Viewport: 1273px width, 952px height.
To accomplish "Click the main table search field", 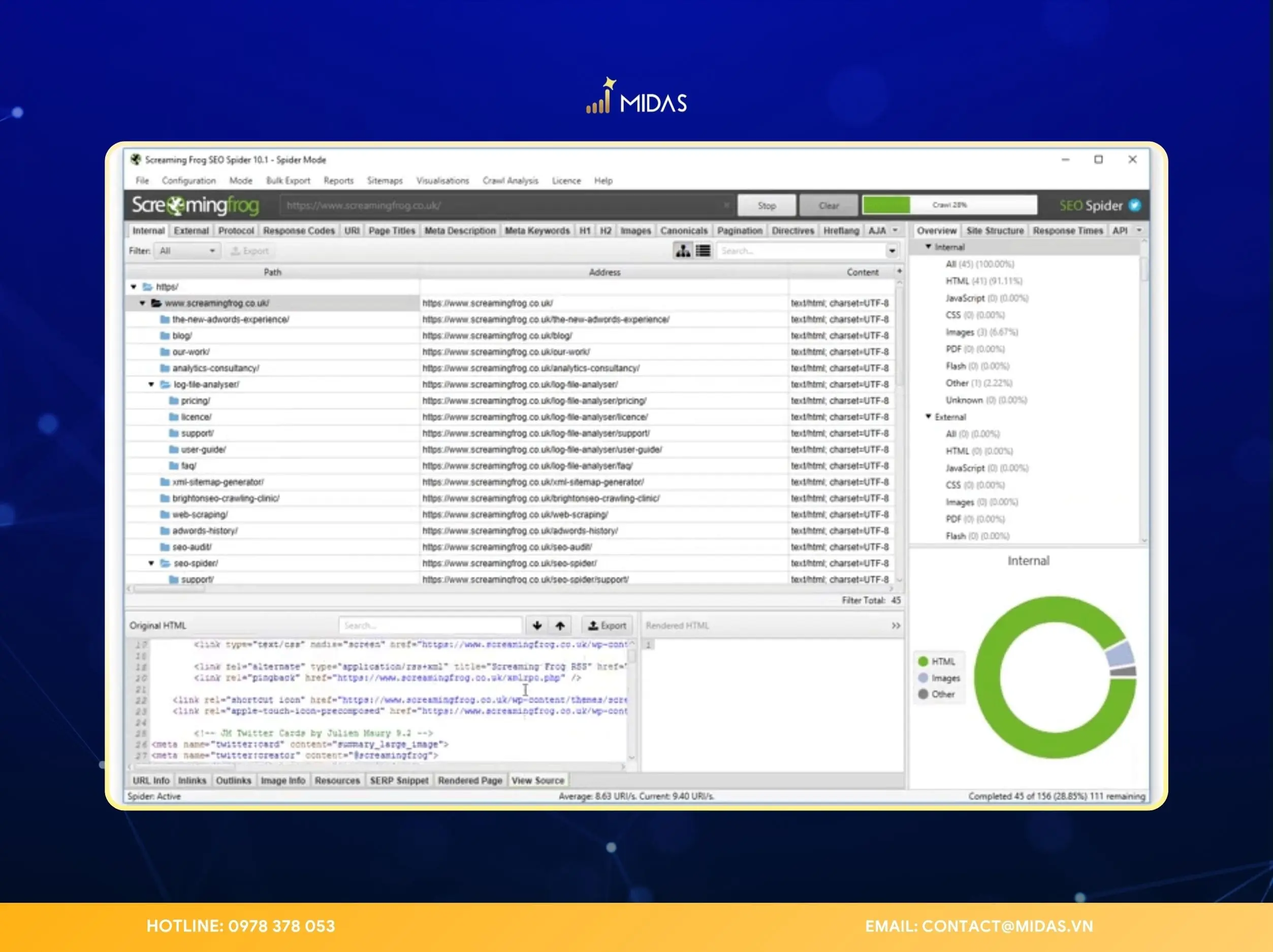I will click(802, 251).
